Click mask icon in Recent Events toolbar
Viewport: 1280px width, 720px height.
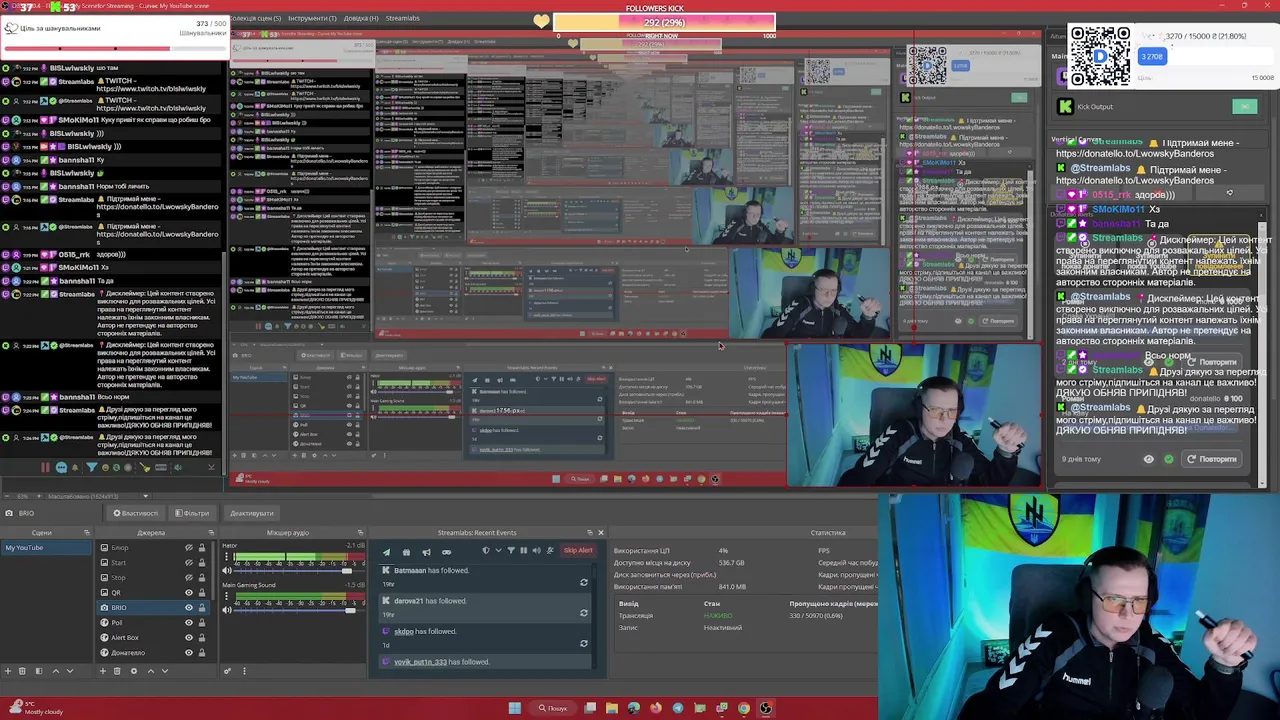click(446, 551)
